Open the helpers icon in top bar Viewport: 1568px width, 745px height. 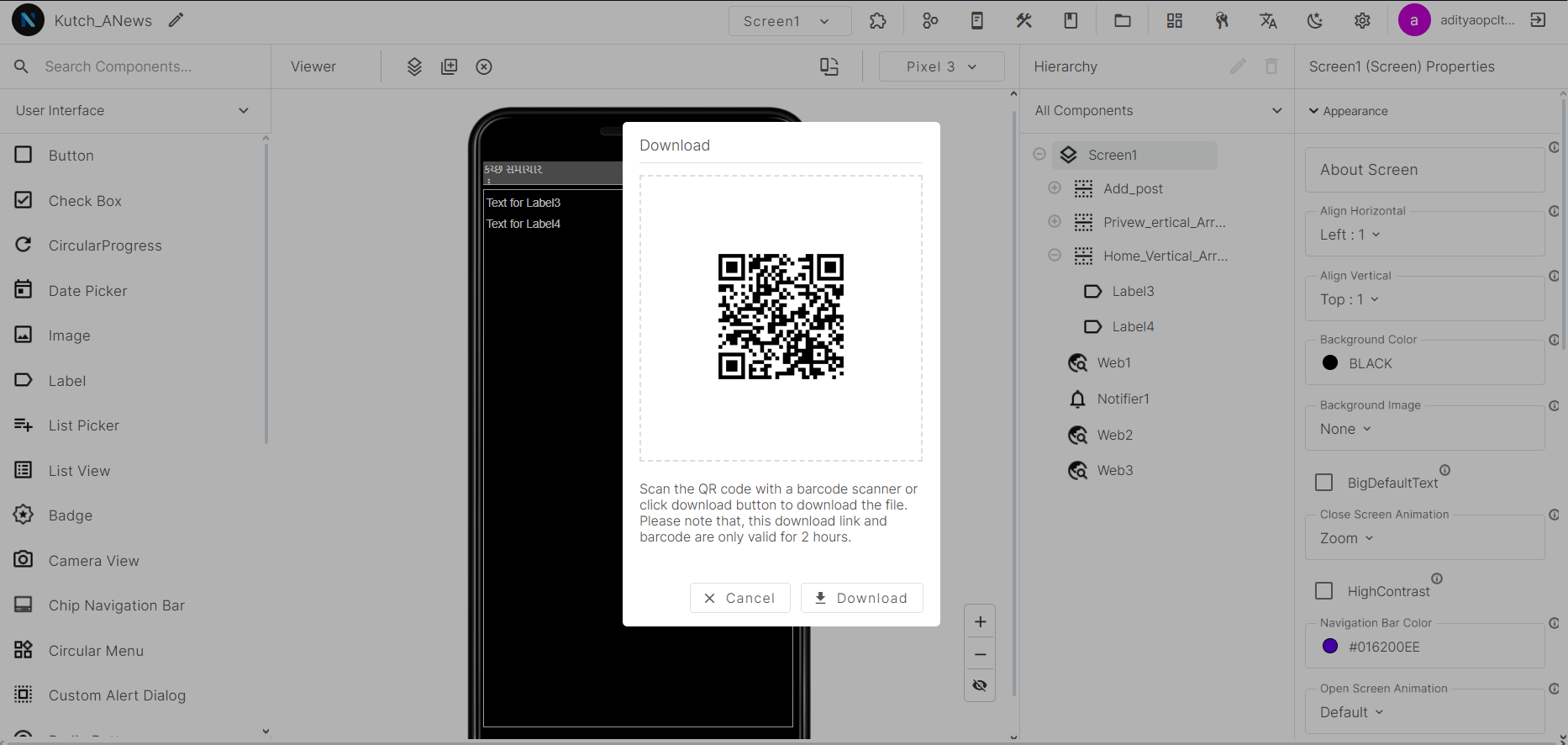pos(1222,21)
